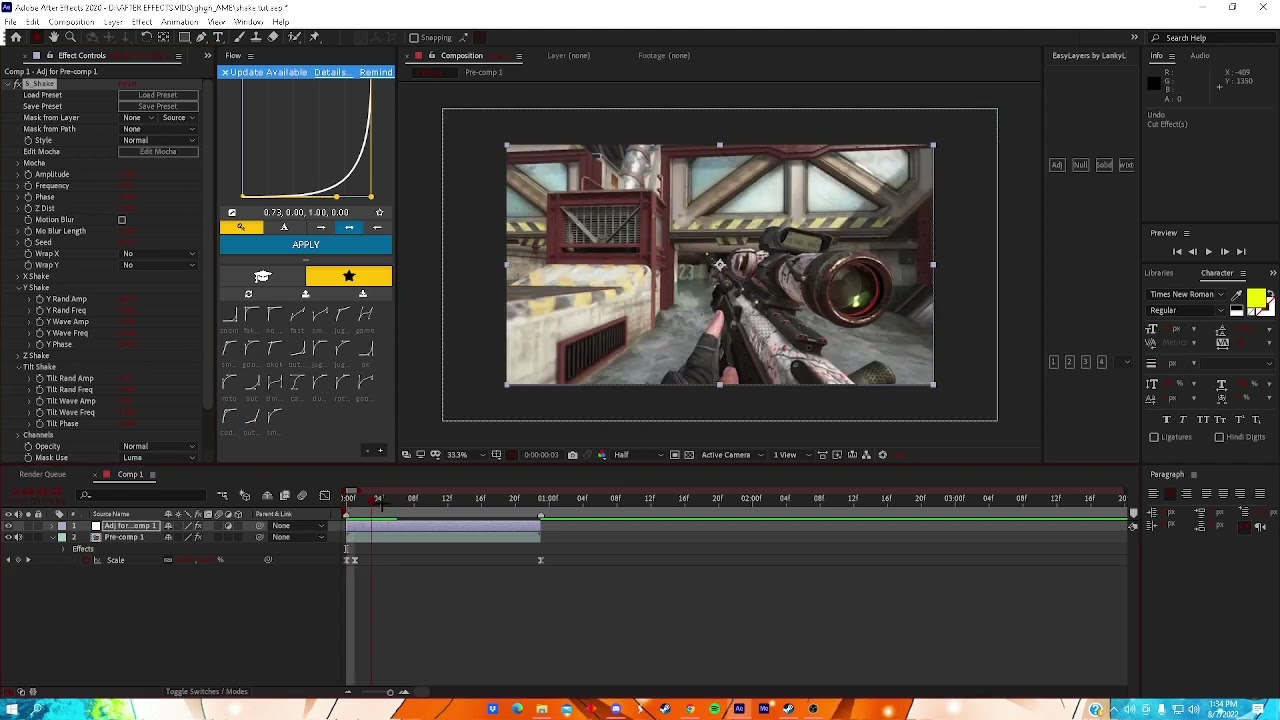Select the Home tool in the toolbar

coord(16,37)
